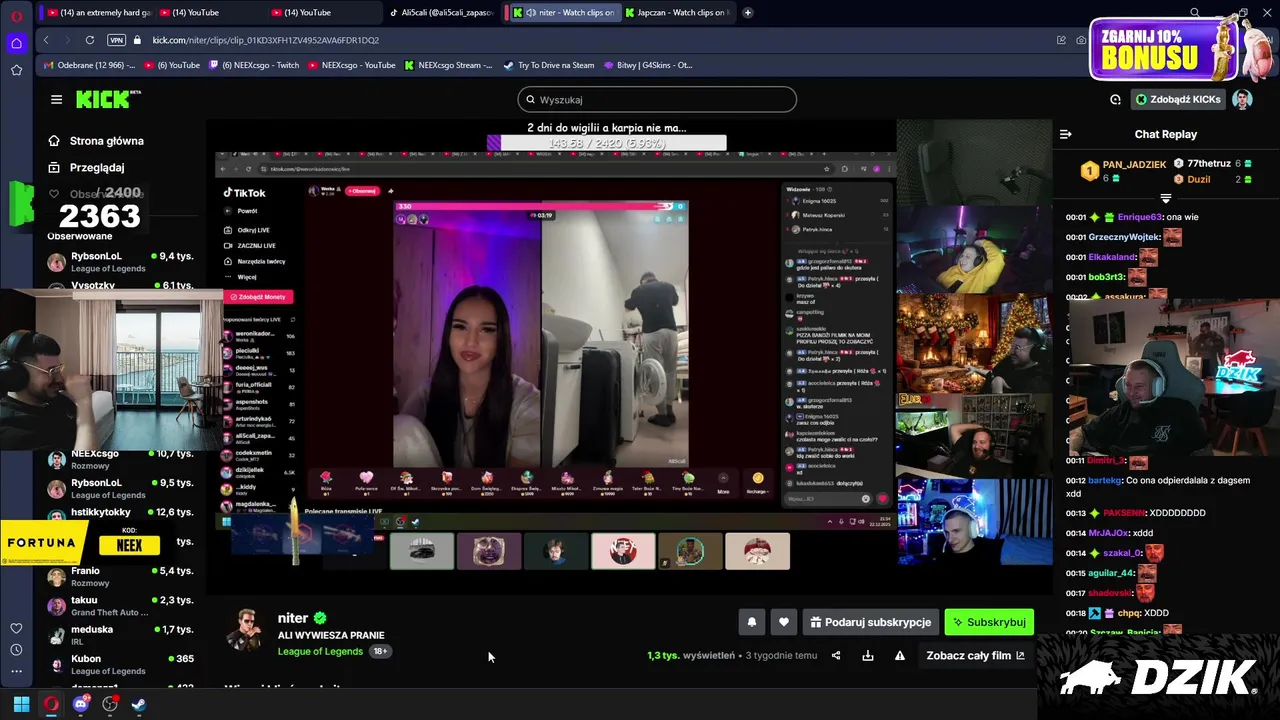
Task: Click bartekg username in chat
Action: [x=1105, y=480]
